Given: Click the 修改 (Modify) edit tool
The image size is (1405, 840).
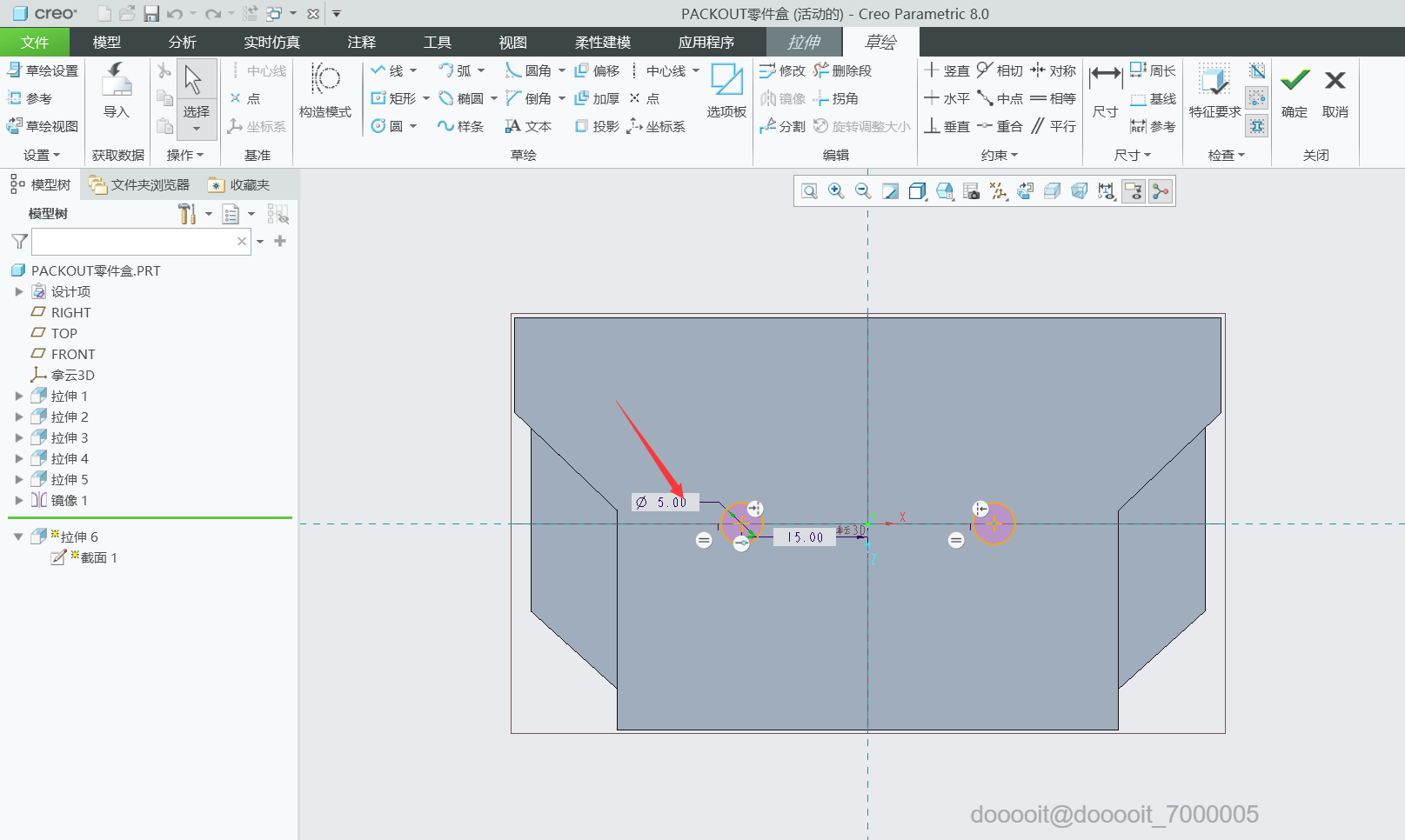Looking at the screenshot, I should 782,70.
